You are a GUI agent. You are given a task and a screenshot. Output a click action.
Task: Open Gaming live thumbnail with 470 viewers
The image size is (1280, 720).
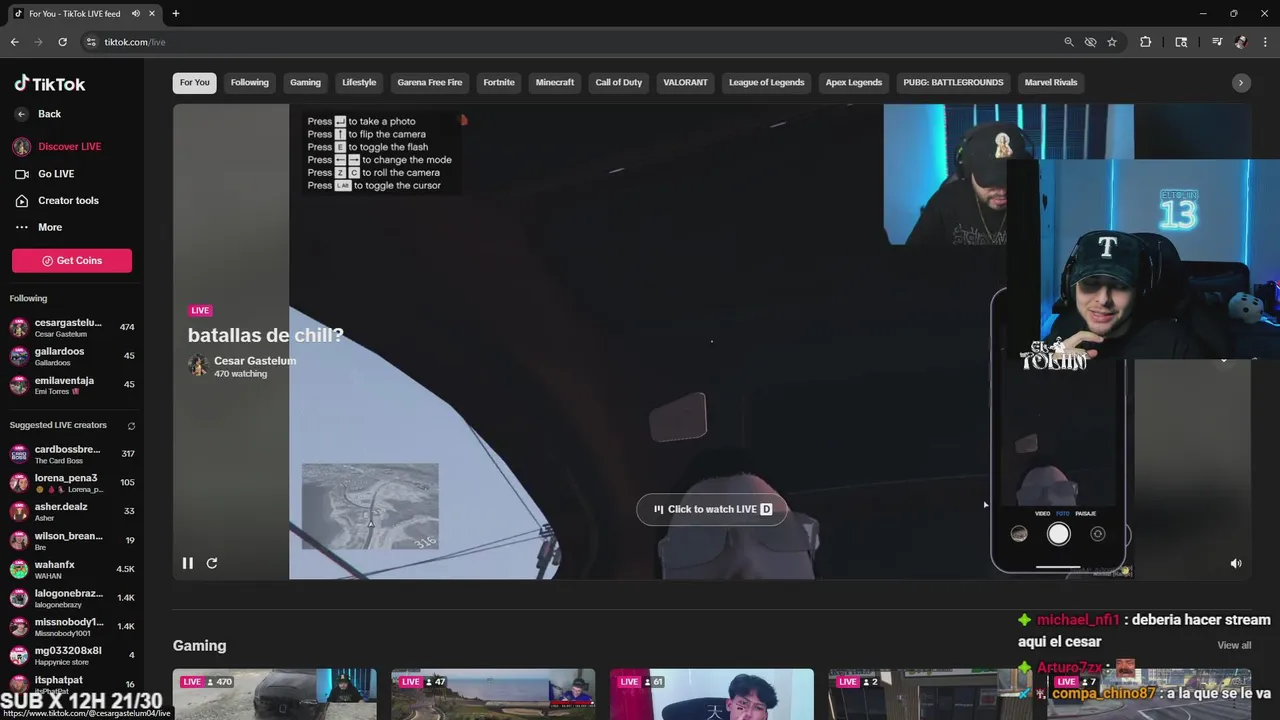275,694
